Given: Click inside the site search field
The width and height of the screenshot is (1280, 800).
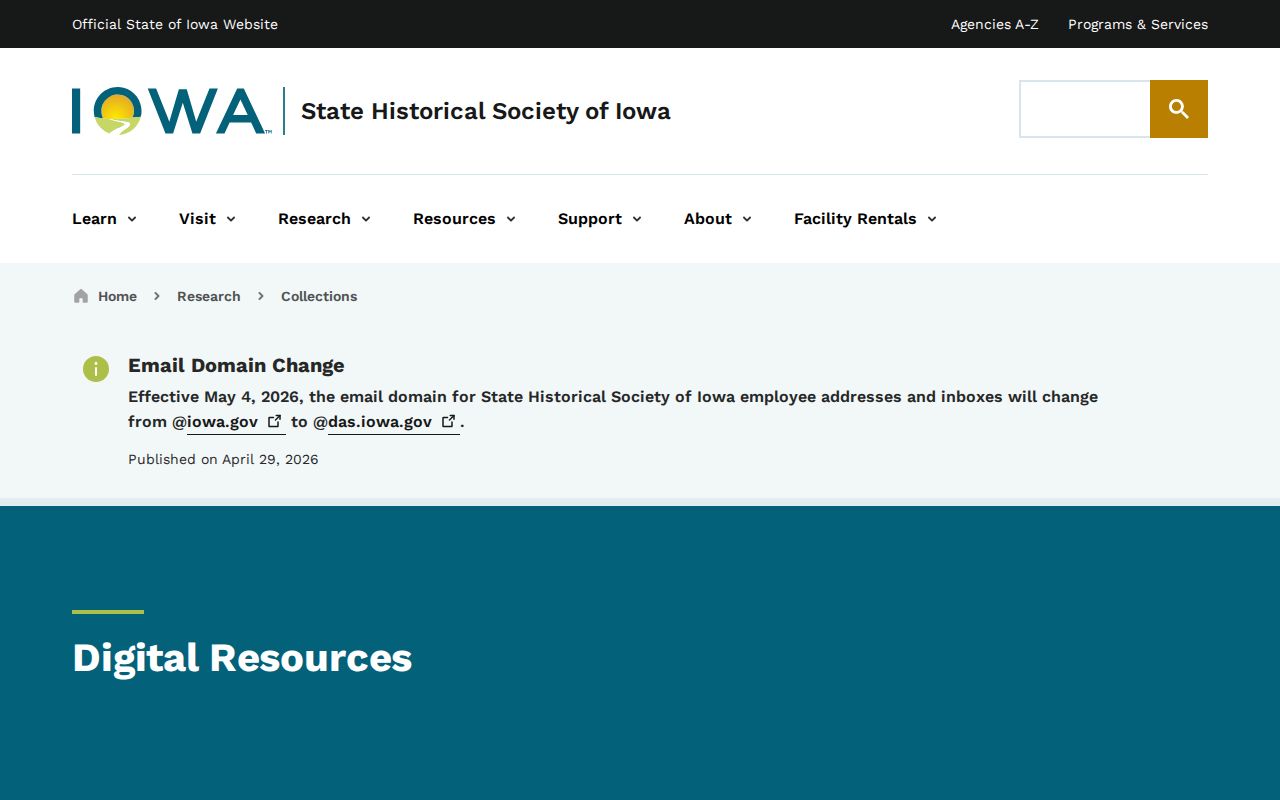Looking at the screenshot, I should point(1085,109).
